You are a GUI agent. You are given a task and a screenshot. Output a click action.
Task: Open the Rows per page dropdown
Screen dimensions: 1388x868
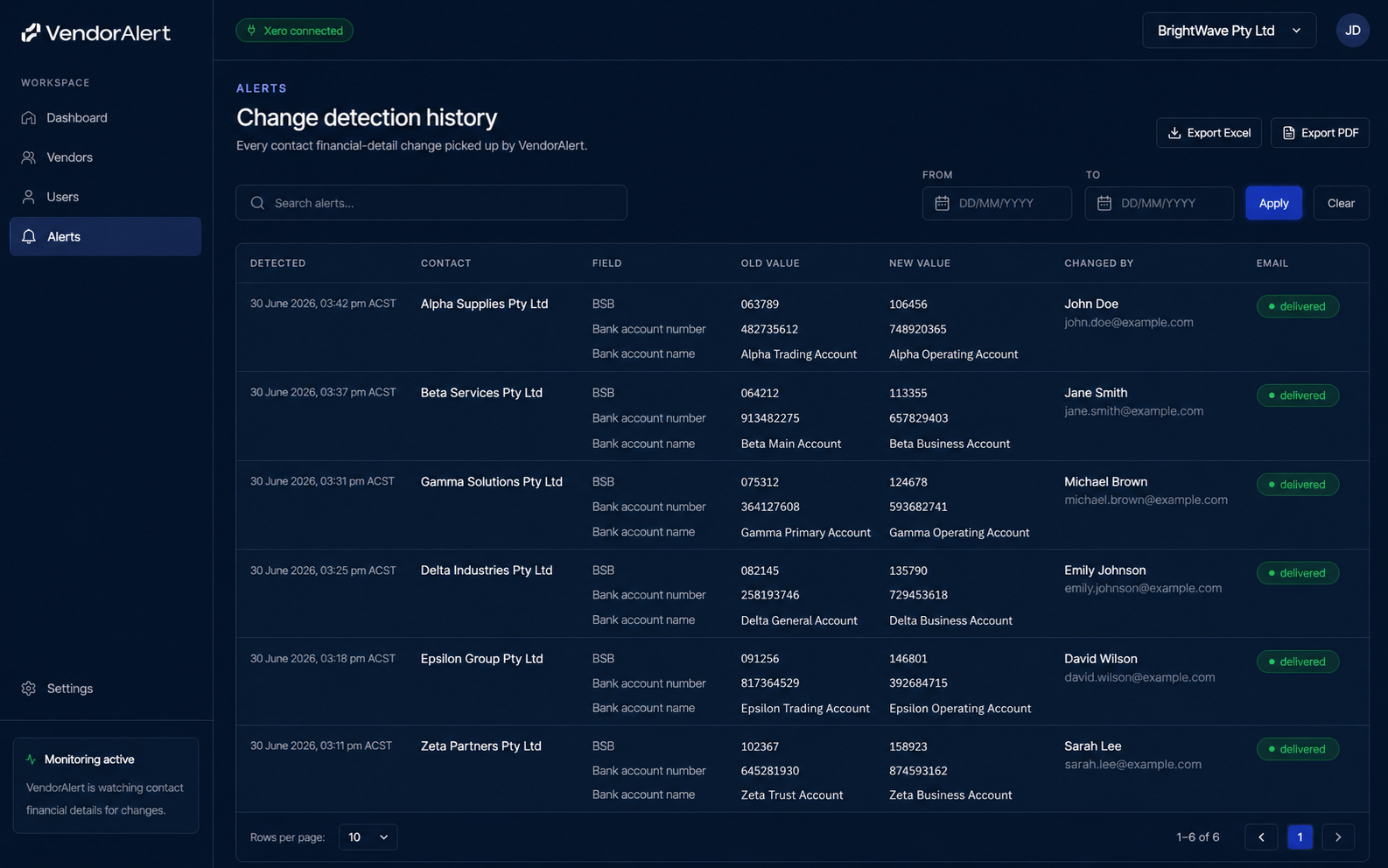click(x=368, y=837)
